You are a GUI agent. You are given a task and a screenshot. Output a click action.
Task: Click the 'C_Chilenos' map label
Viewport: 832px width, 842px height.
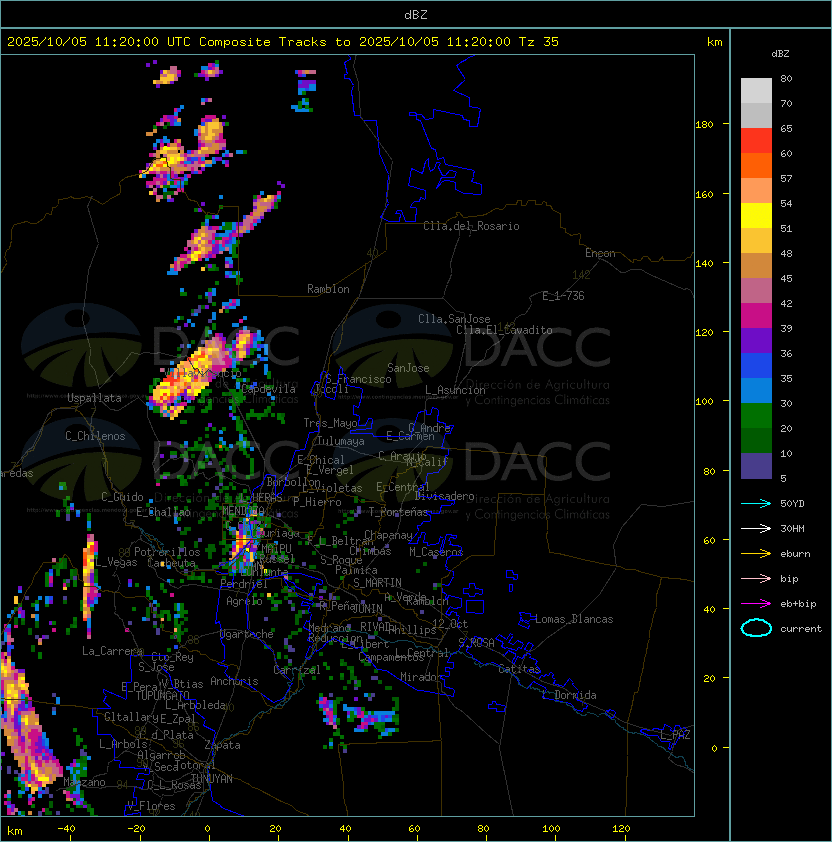point(95,436)
